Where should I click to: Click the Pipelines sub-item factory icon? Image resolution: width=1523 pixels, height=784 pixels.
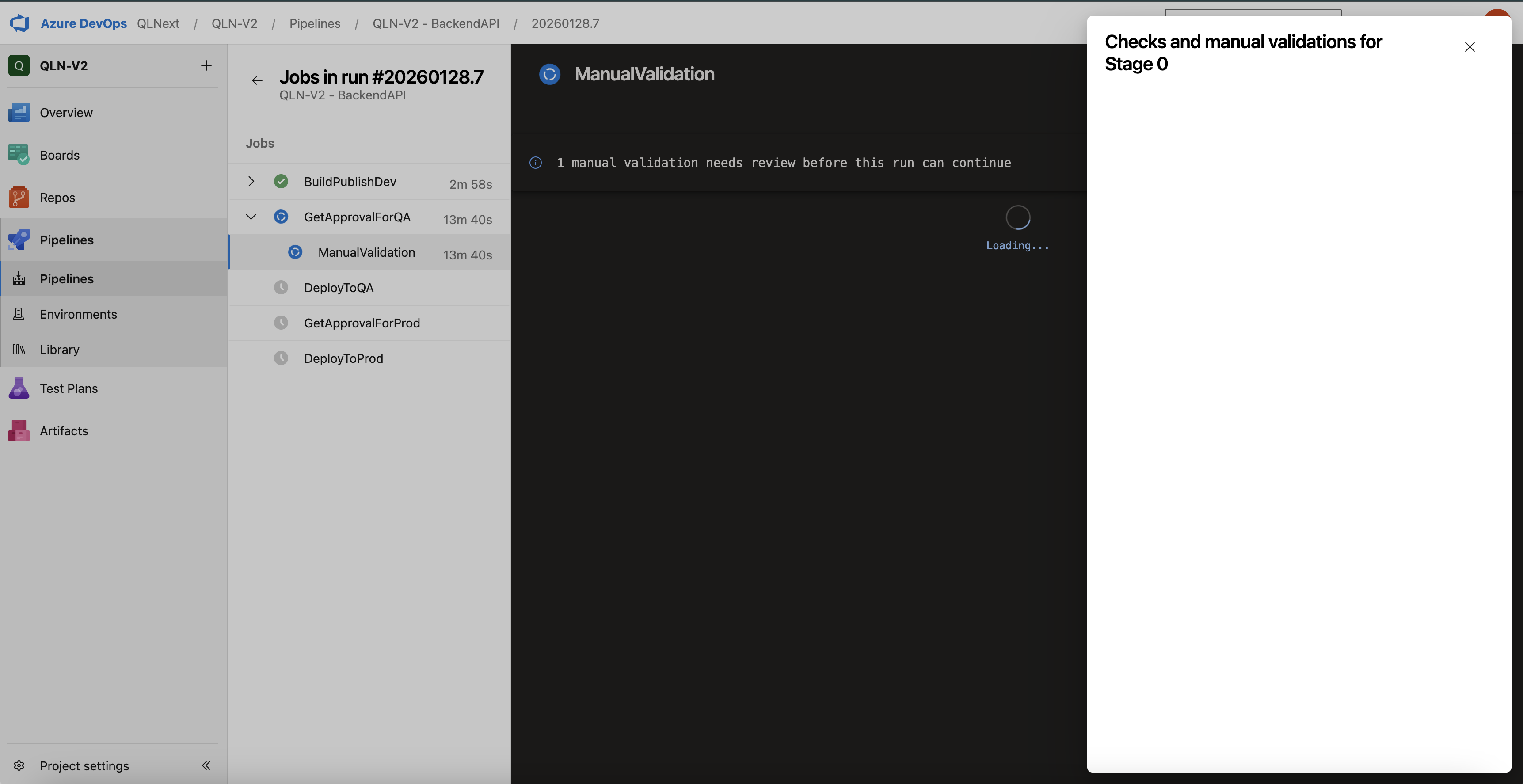pos(19,278)
